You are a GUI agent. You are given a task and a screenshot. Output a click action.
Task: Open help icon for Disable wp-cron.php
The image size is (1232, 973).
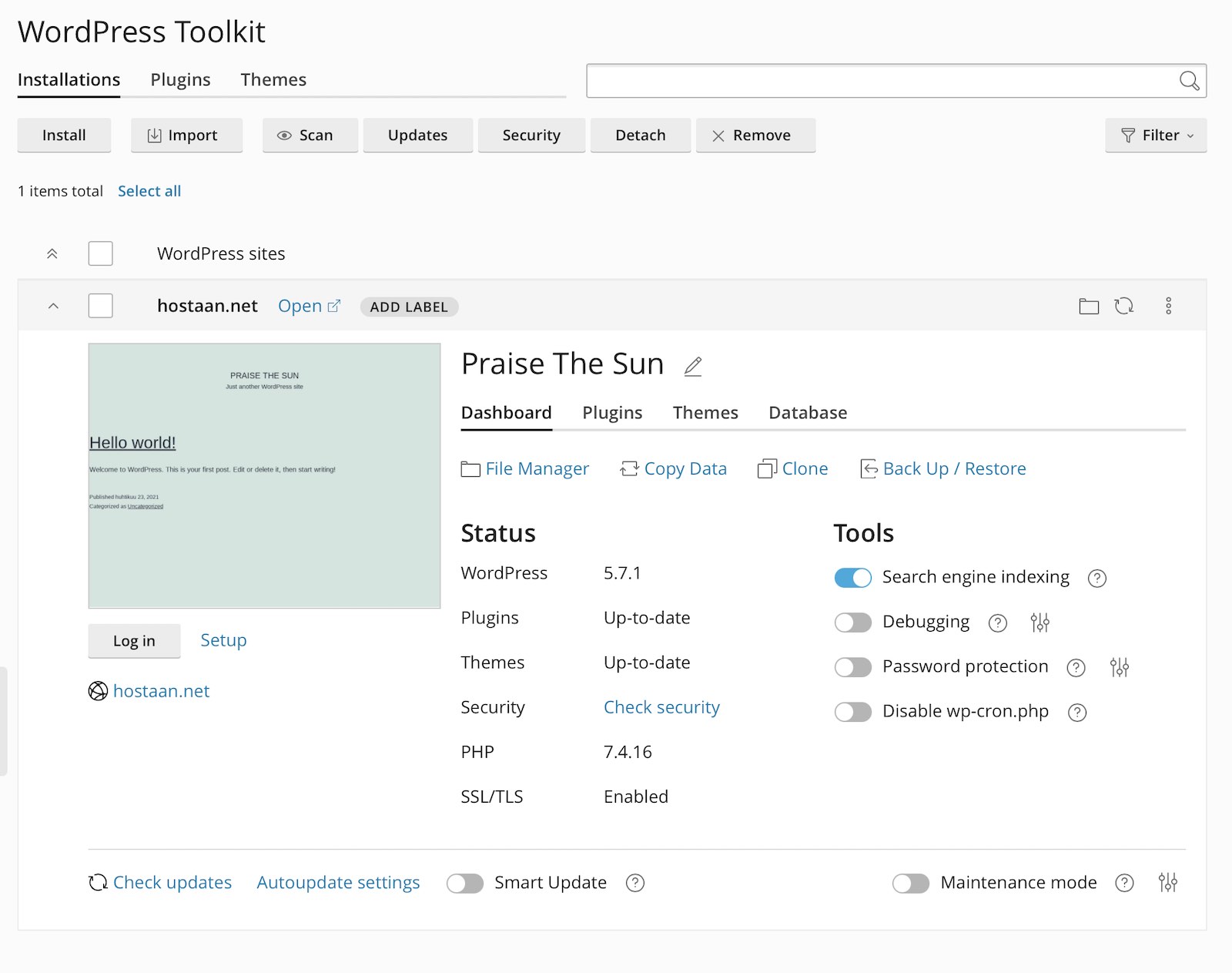tap(1077, 712)
